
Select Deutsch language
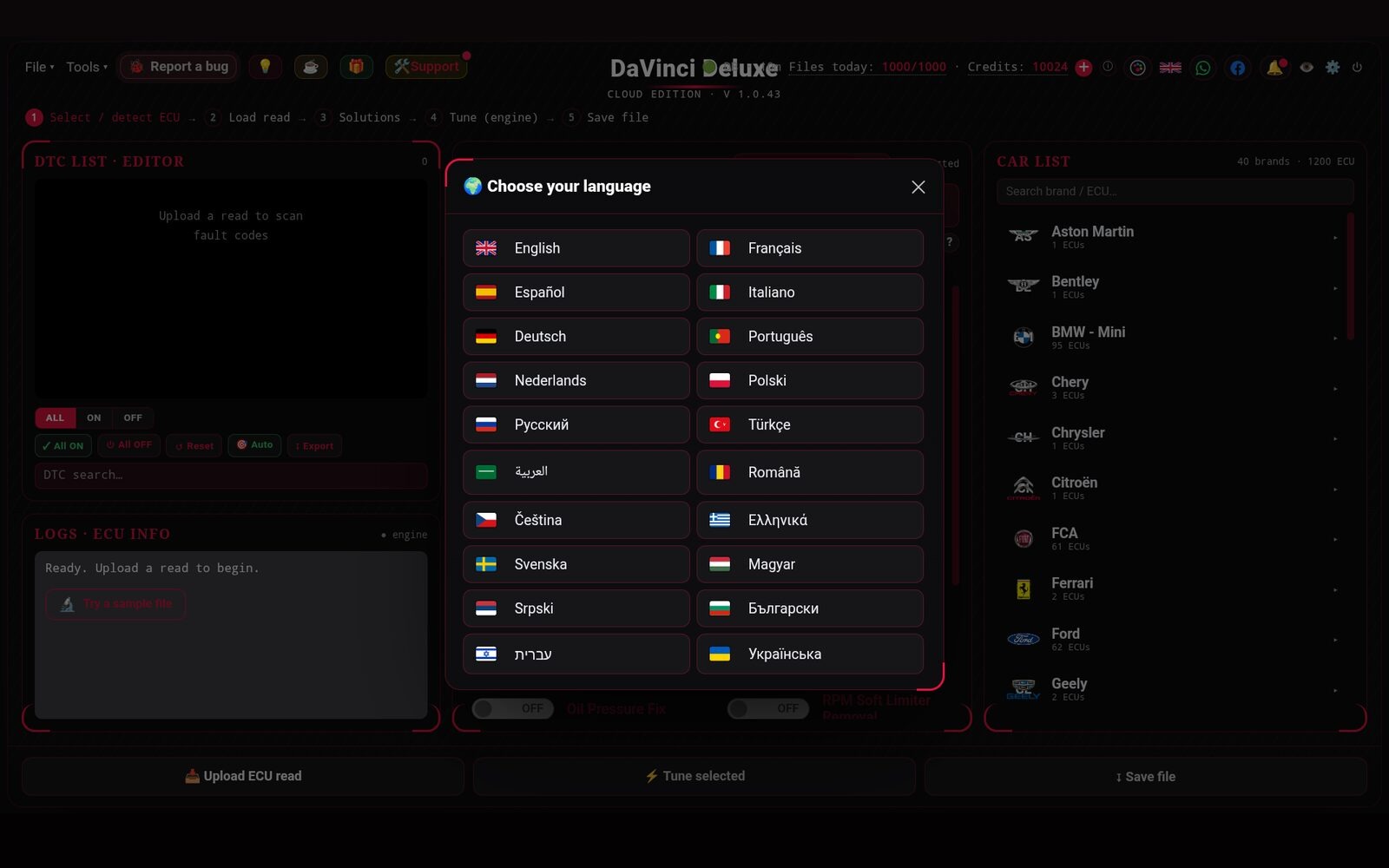[576, 337]
